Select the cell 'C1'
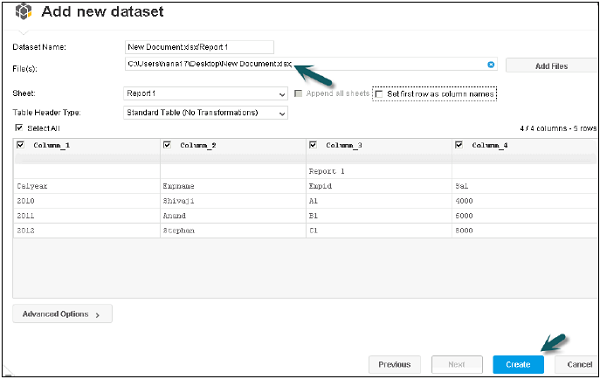The height and width of the screenshot is (379, 600). point(379,230)
